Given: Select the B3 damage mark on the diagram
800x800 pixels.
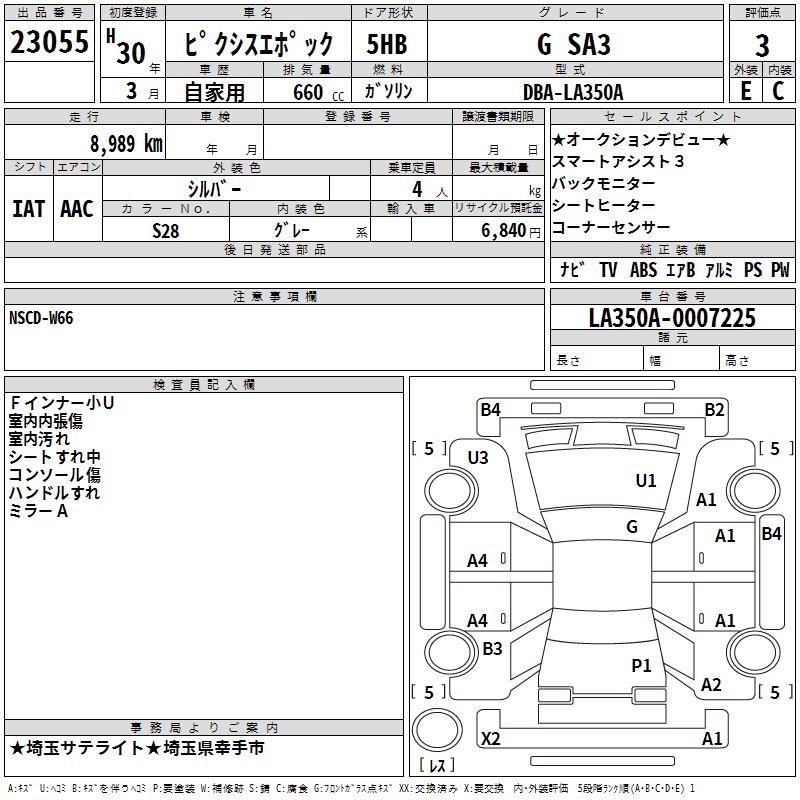Looking at the screenshot, I should coord(492,649).
